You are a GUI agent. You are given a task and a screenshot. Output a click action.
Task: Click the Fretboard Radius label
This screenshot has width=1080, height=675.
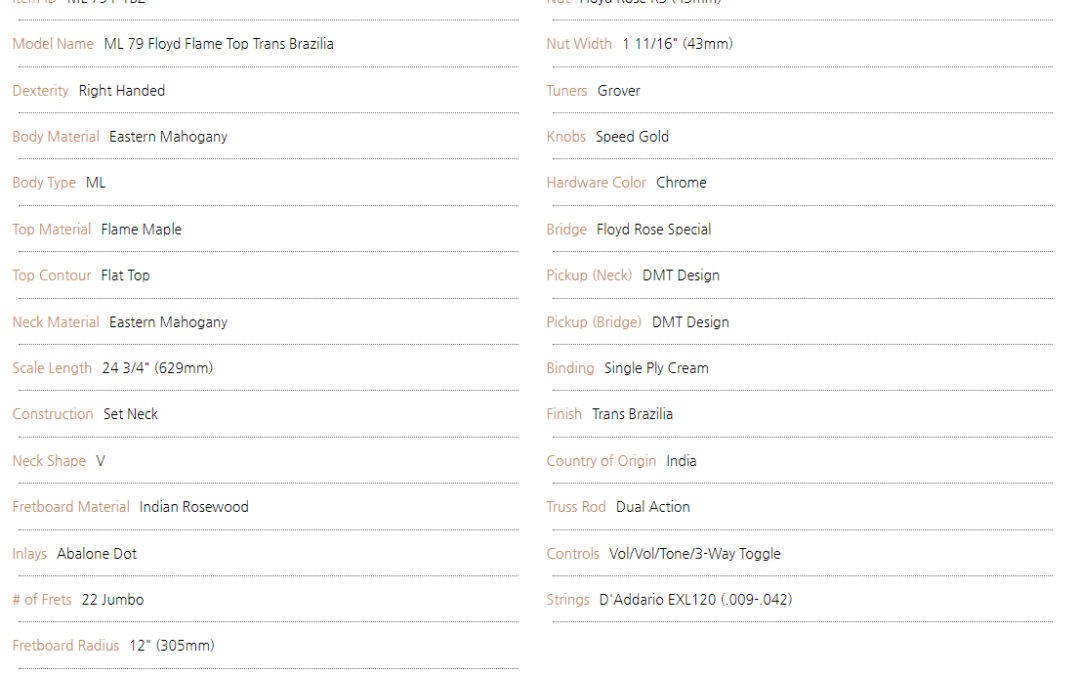pyautogui.click(x=65, y=646)
